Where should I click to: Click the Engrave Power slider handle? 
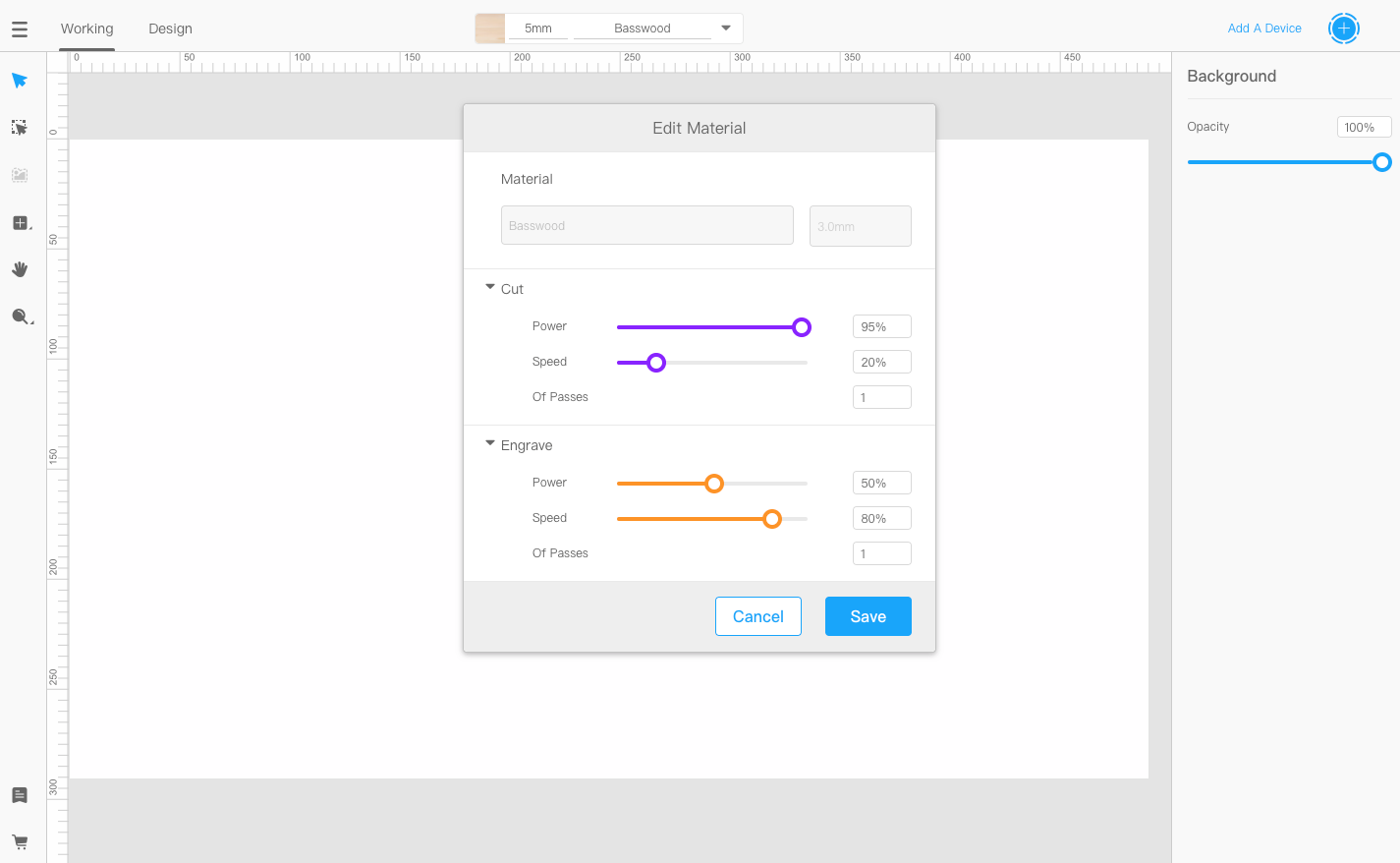pyautogui.click(x=714, y=484)
